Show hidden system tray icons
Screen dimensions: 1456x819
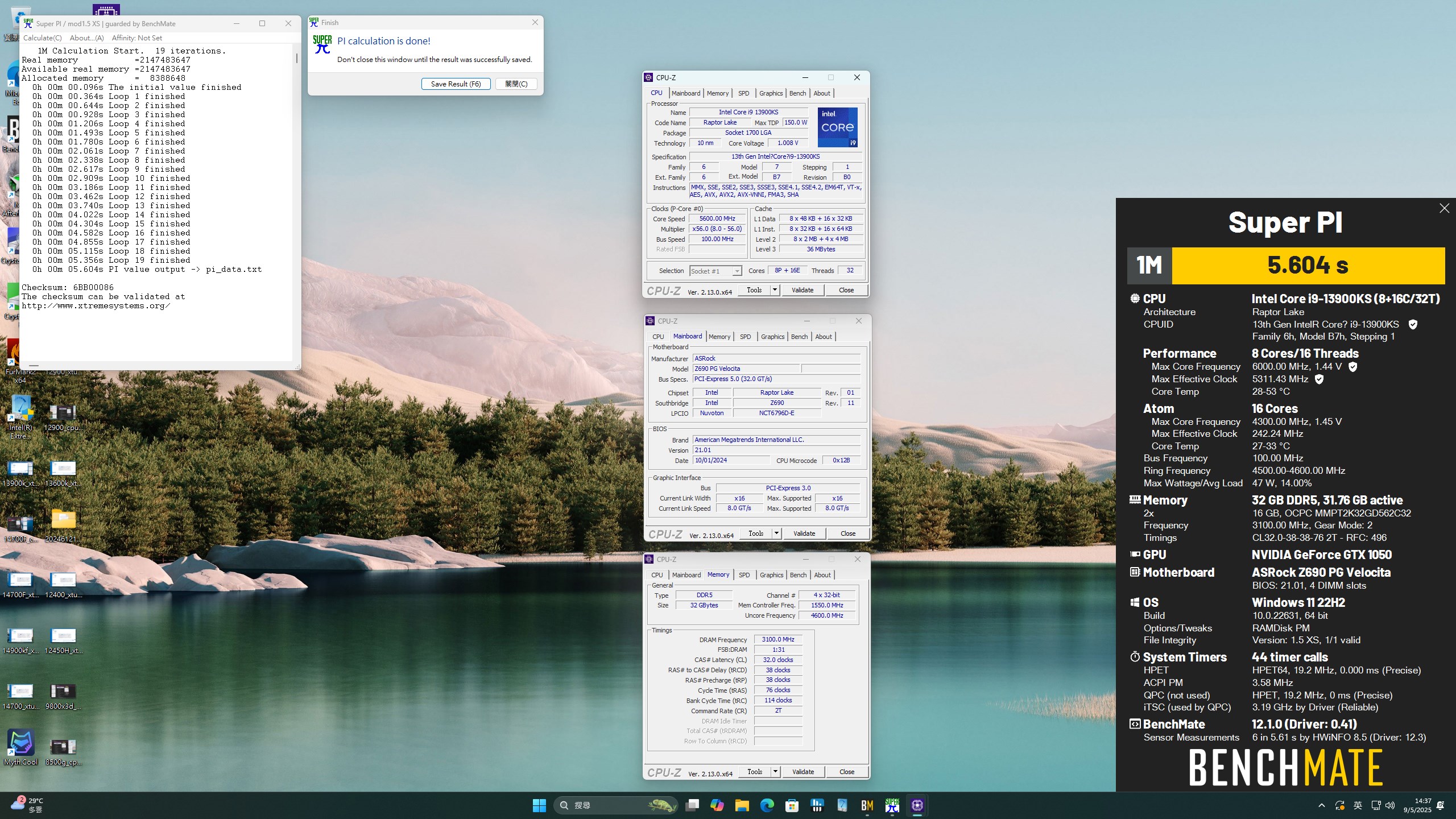(x=1321, y=805)
